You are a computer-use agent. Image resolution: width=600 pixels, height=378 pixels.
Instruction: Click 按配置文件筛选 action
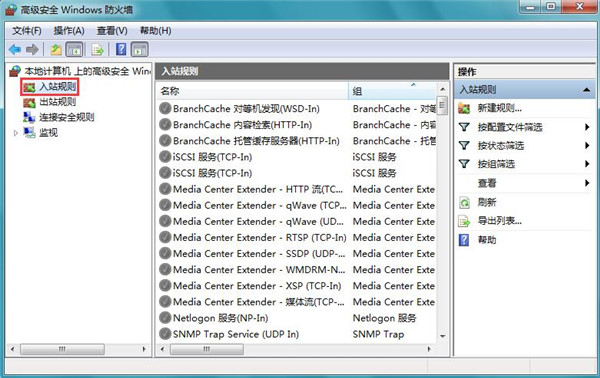click(x=510, y=127)
